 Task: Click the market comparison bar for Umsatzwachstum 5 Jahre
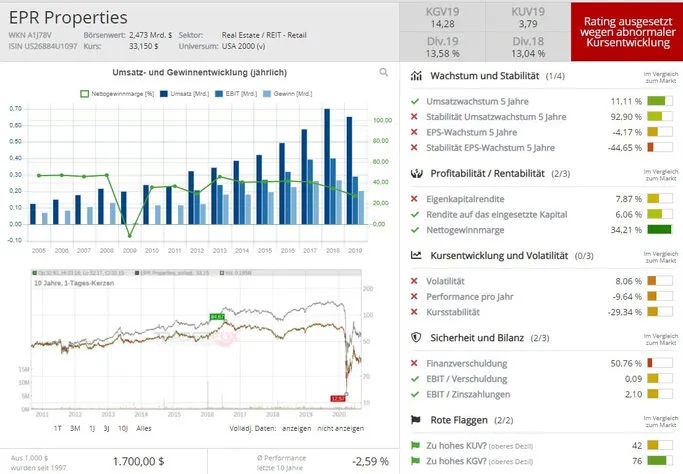pos(660,101)
